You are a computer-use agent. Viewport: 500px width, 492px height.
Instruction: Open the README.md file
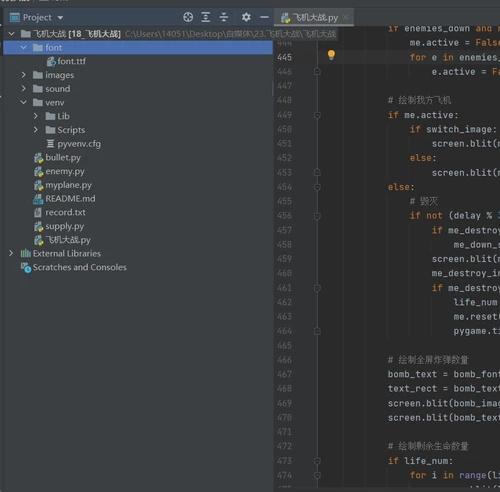pyautogui.click(x=70, y=199)
